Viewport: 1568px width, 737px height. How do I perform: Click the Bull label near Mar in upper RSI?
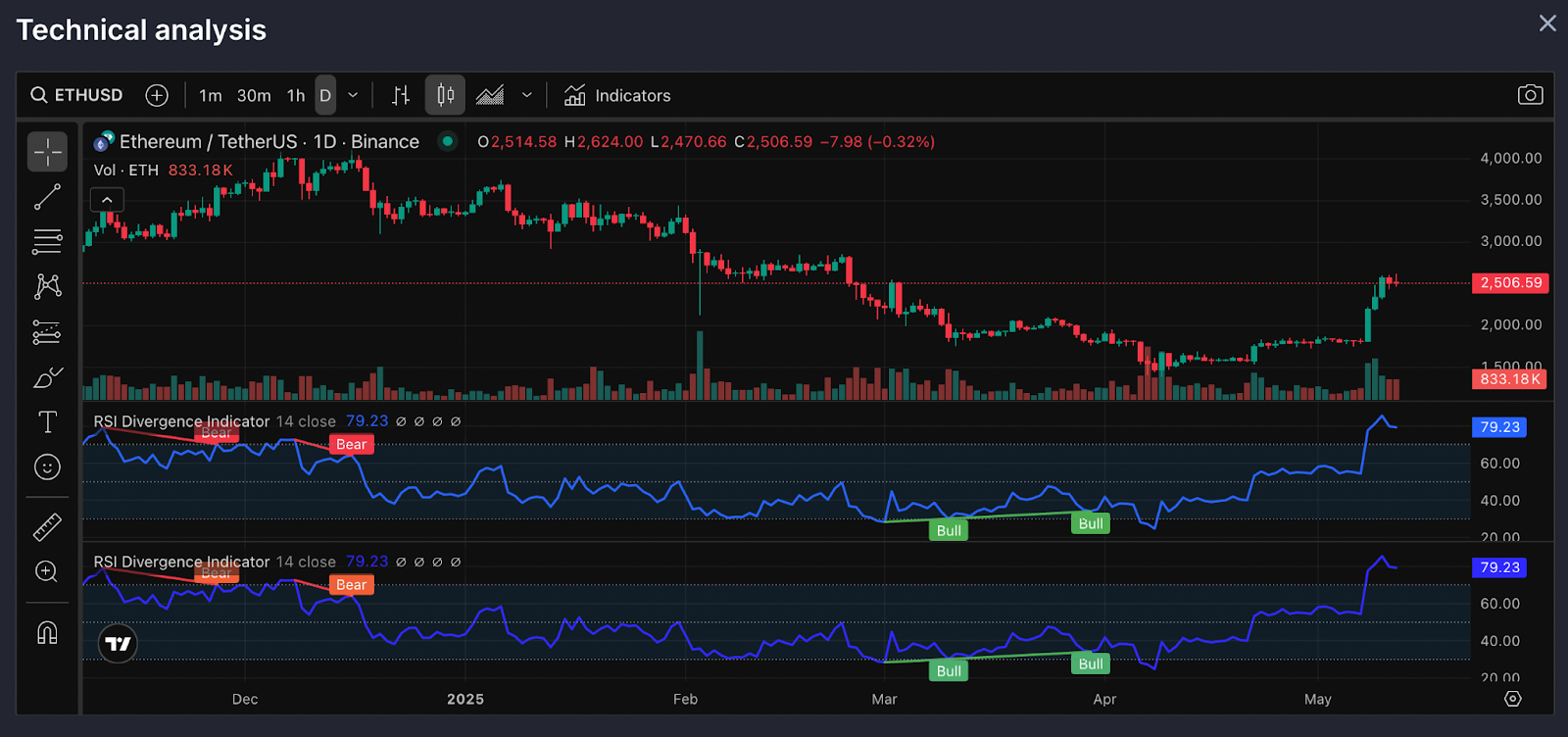pos(949,530)
